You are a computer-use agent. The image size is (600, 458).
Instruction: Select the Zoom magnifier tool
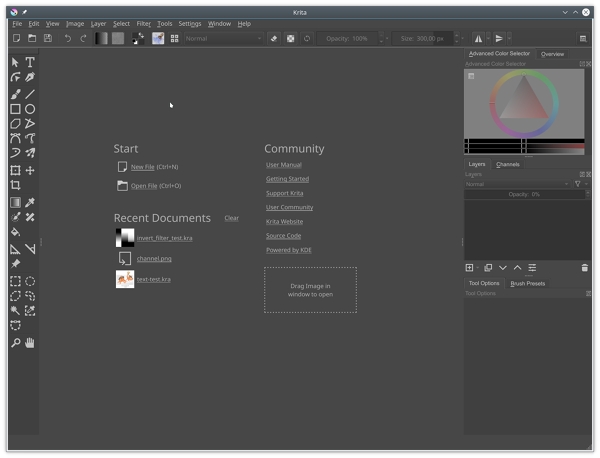tap(15, 343)
